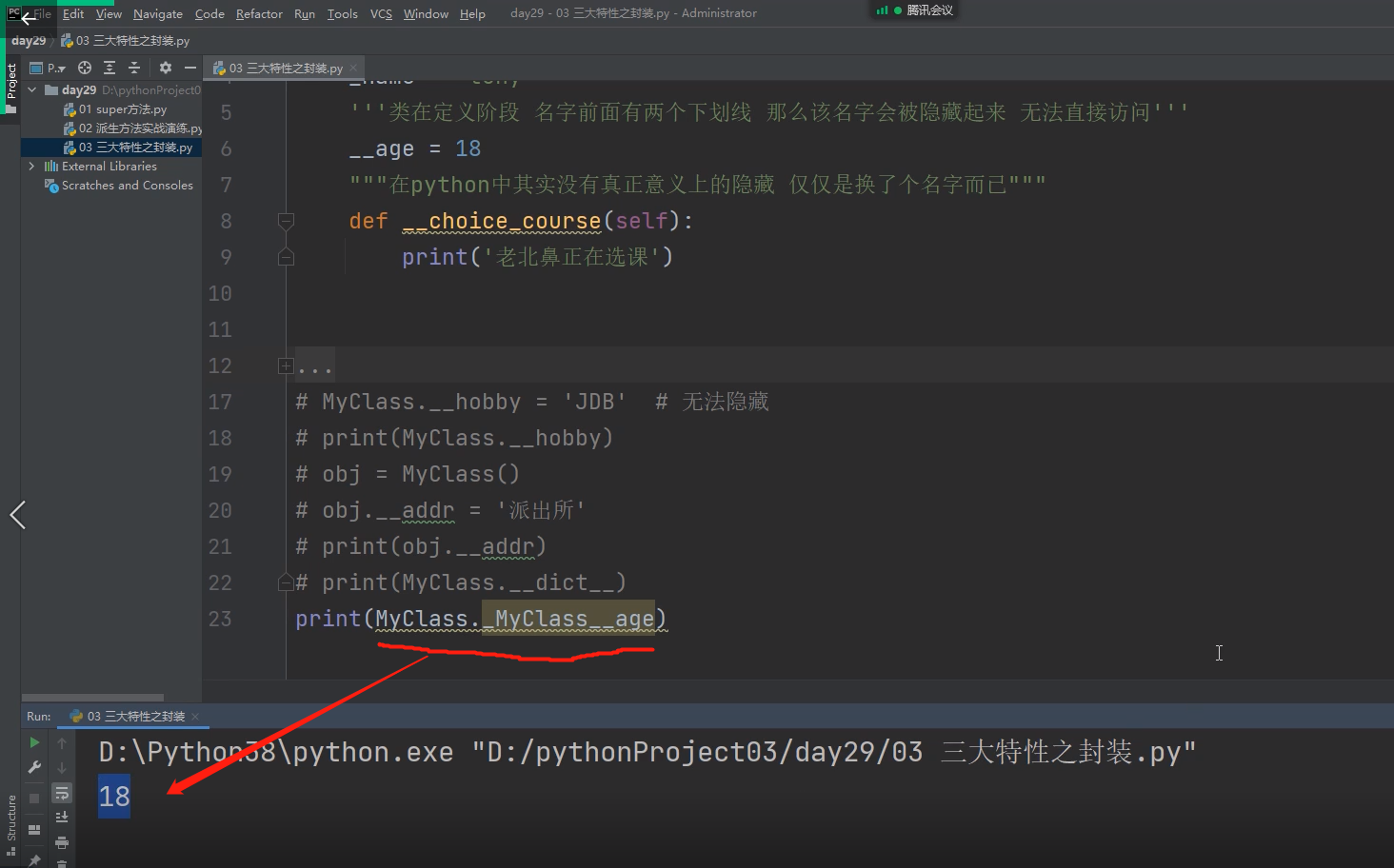Viewport: 1394px width, 868px height.
Task: Open the Refactor menu
Action: [259, 13]
